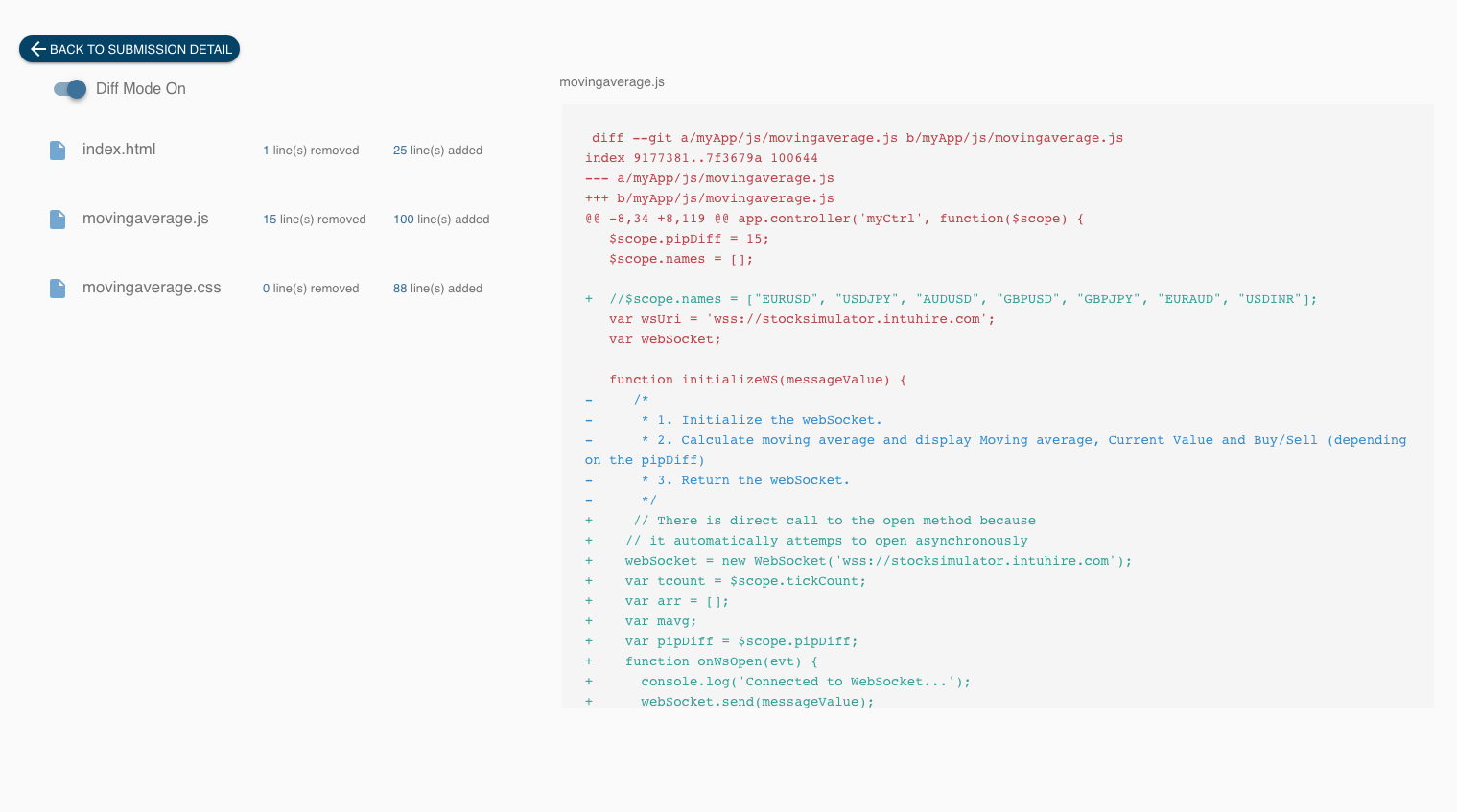
Task: Click '15 line(s) removed' for movingaverage.js
Action: point(315,220)
